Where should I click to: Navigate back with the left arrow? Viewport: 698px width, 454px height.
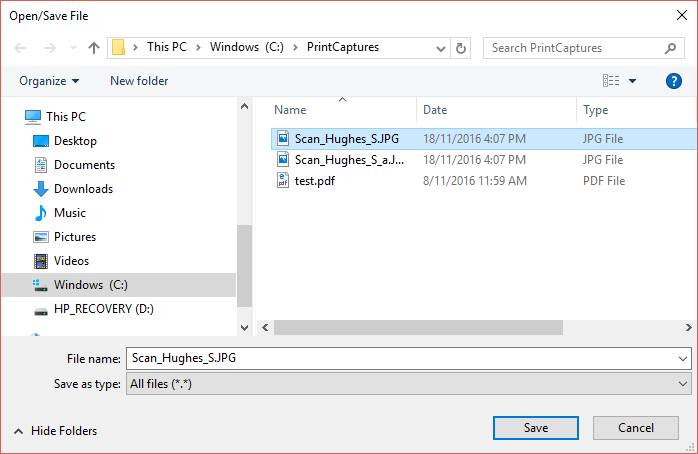point(20,48)
